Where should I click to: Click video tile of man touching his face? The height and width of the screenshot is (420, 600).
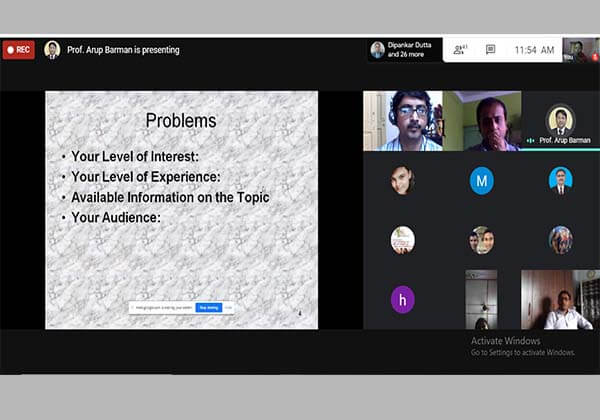[481, 121]
